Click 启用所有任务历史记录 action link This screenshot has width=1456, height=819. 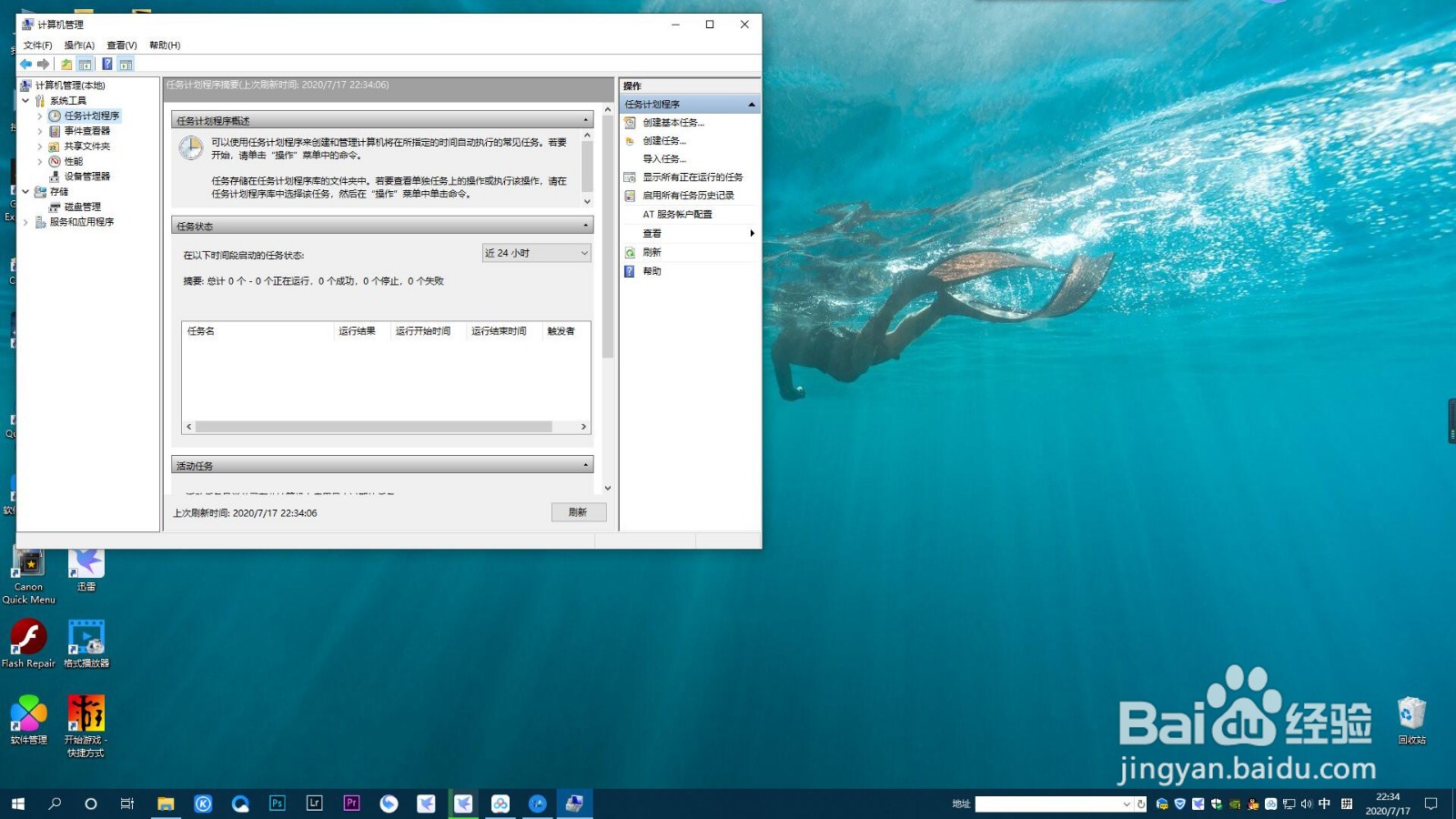point(688,196)
